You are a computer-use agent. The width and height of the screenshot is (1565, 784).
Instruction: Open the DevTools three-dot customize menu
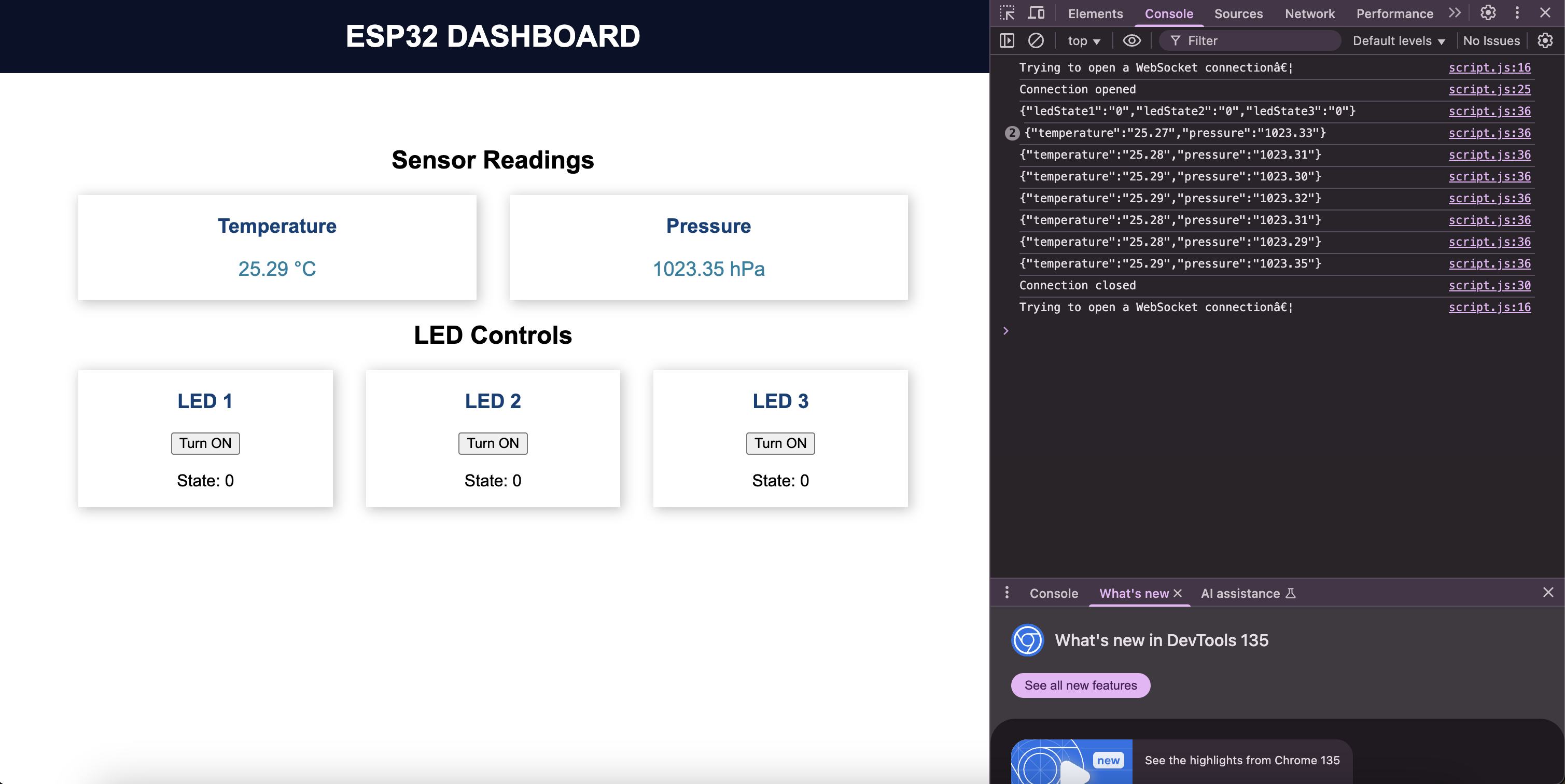(x=1517, y=13)
